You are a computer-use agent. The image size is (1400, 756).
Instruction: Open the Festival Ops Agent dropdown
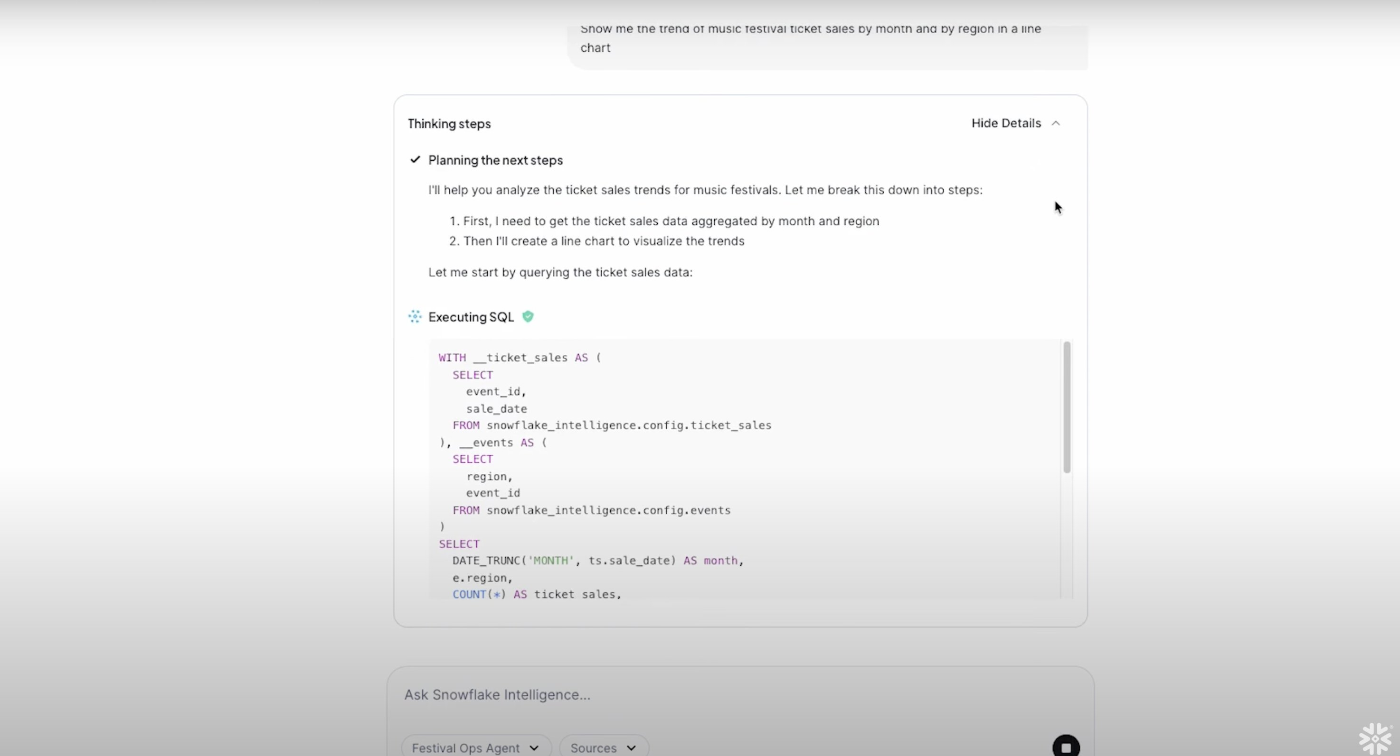click(475, 747)
